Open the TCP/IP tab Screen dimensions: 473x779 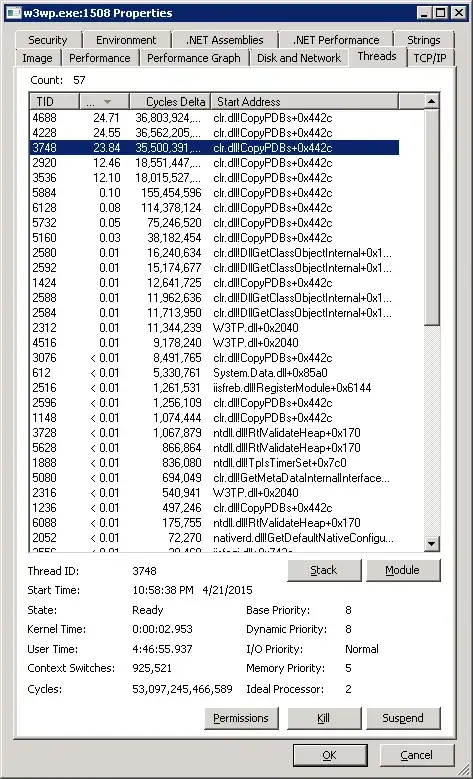point(430,58)
